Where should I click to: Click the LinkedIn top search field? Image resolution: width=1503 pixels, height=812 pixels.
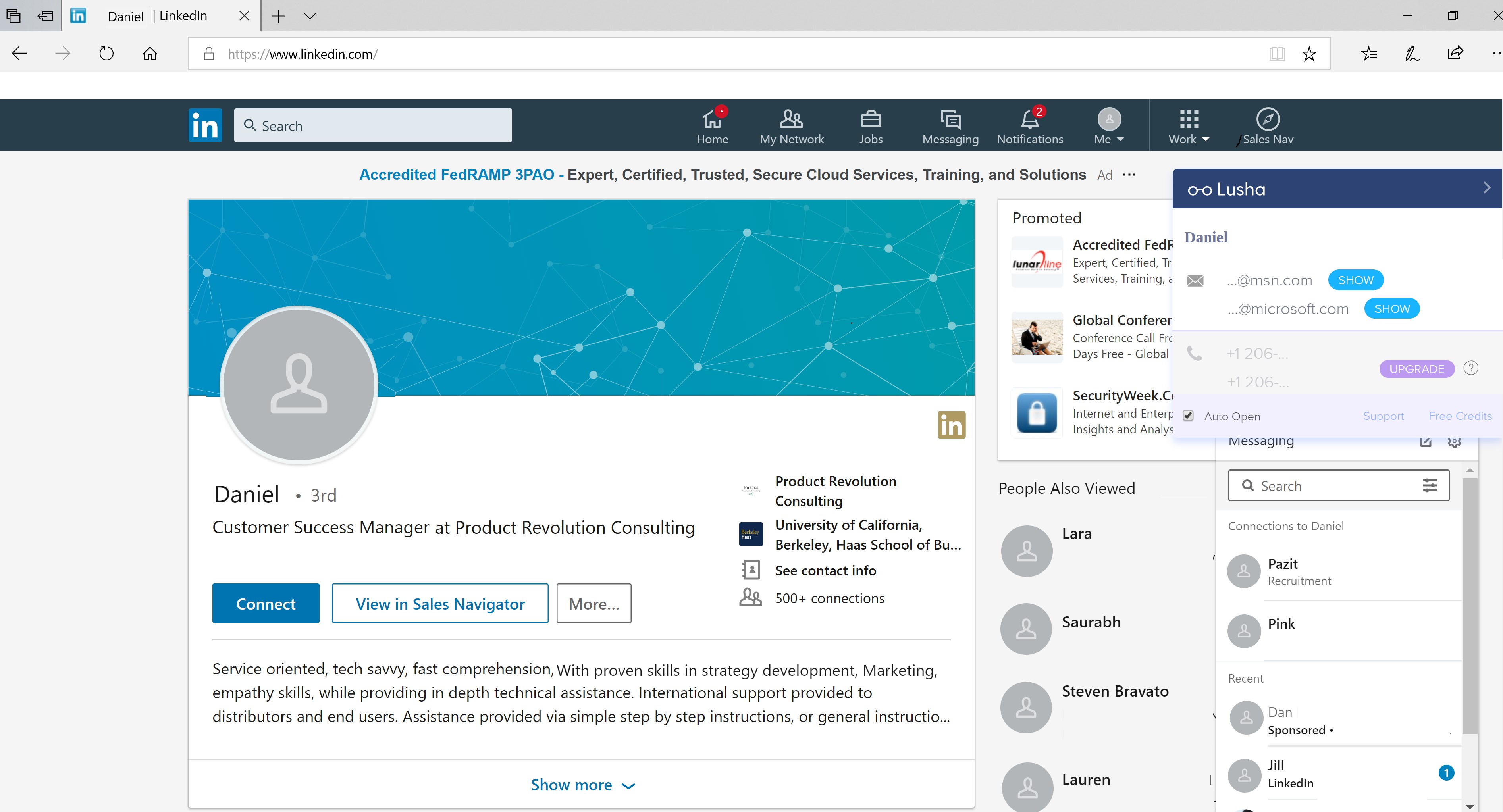(373, 125)
